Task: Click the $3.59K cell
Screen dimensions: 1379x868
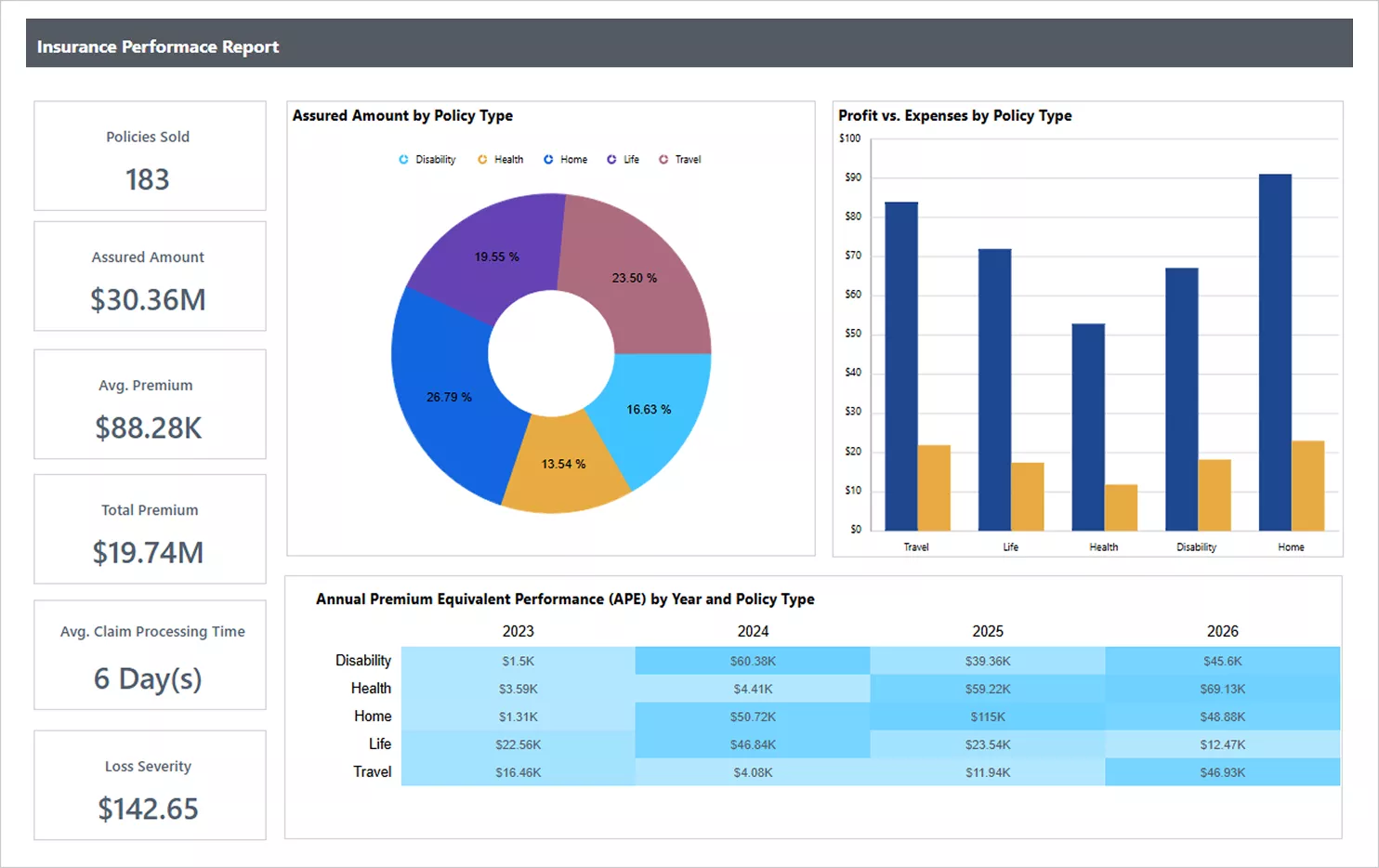Action: [519, 689]
